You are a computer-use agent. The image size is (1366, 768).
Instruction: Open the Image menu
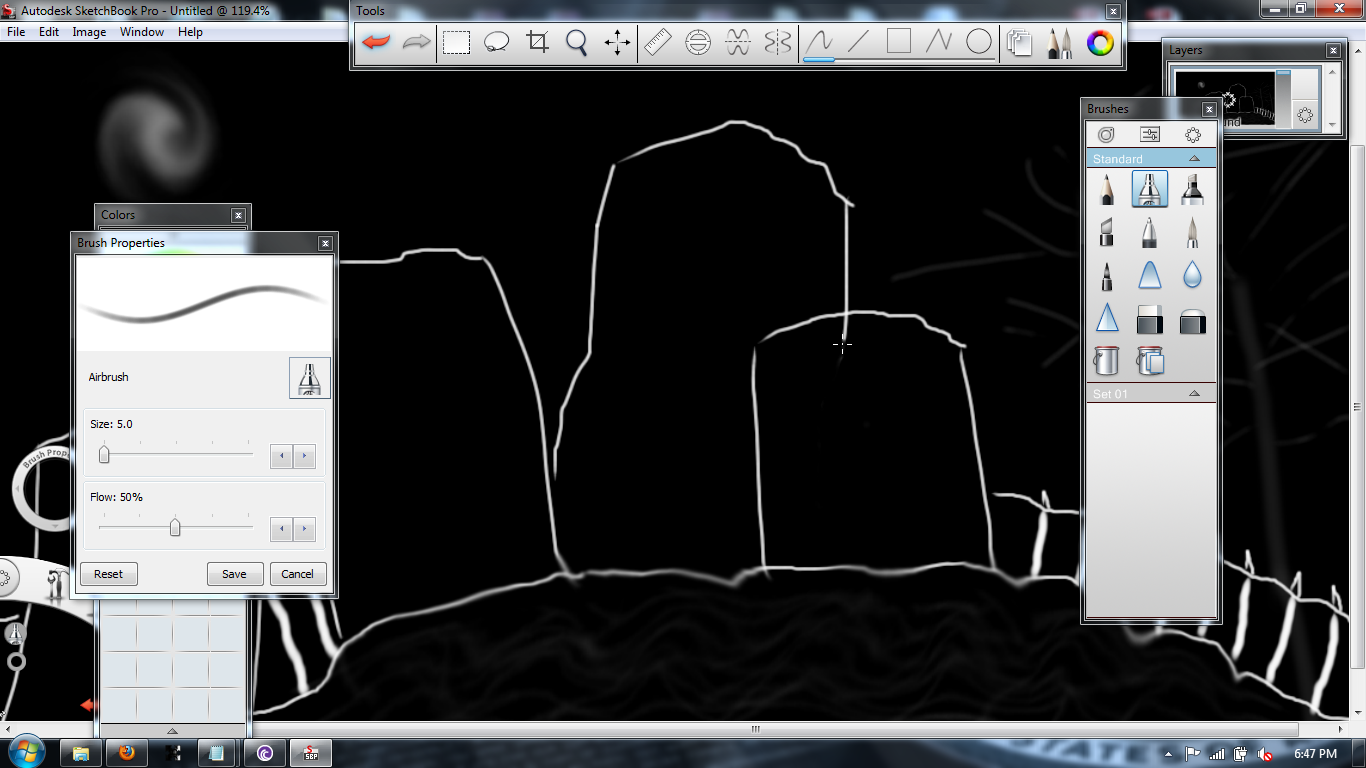(x=89, y=32)
